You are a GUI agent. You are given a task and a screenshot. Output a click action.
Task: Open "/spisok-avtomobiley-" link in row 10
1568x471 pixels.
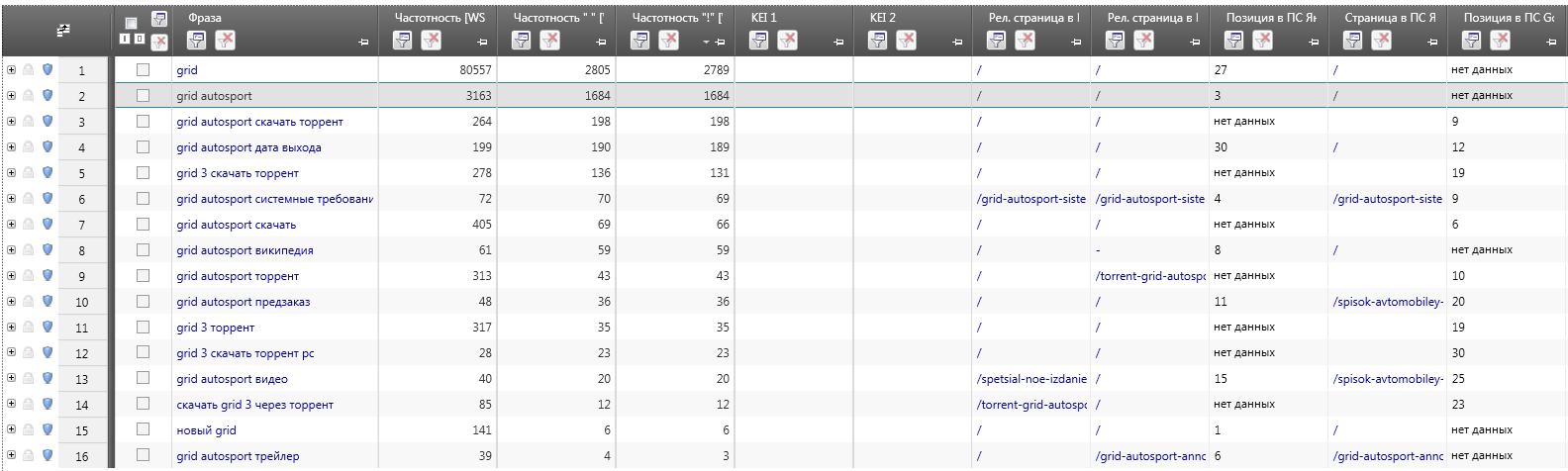point(1388,302)
